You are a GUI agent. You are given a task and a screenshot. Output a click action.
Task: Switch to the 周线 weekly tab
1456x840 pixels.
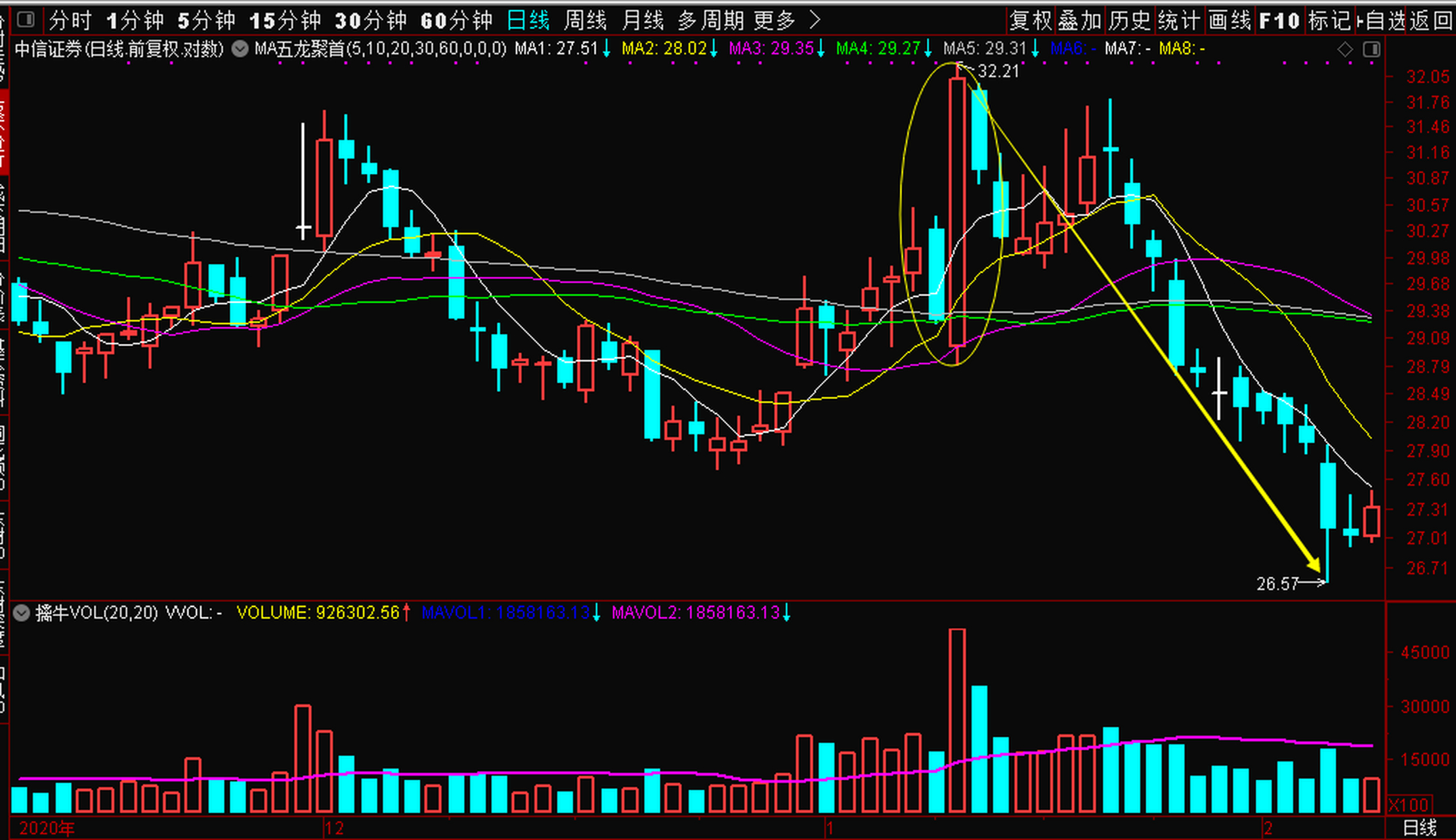pos(585,20)
